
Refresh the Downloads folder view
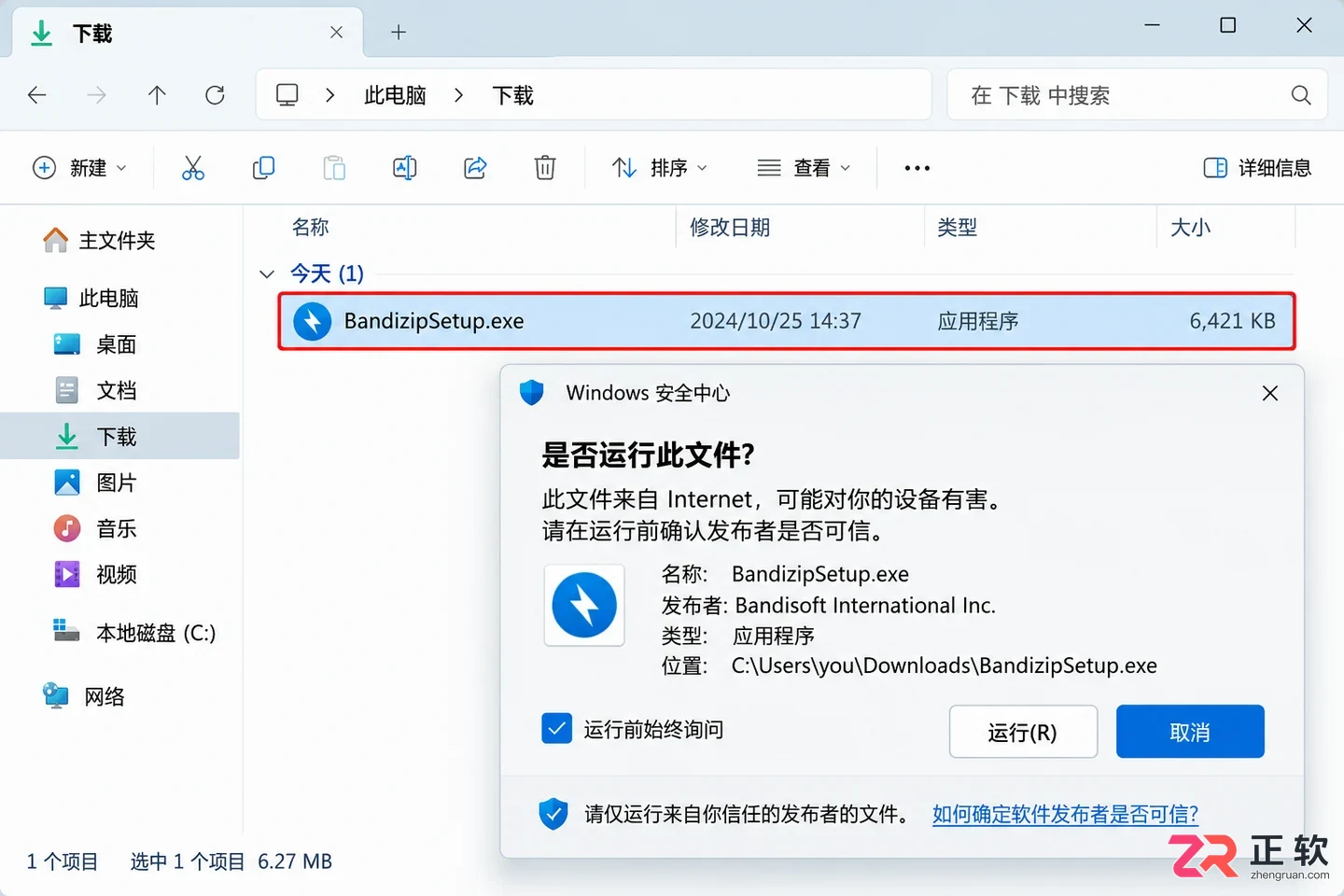pos(216,95)
